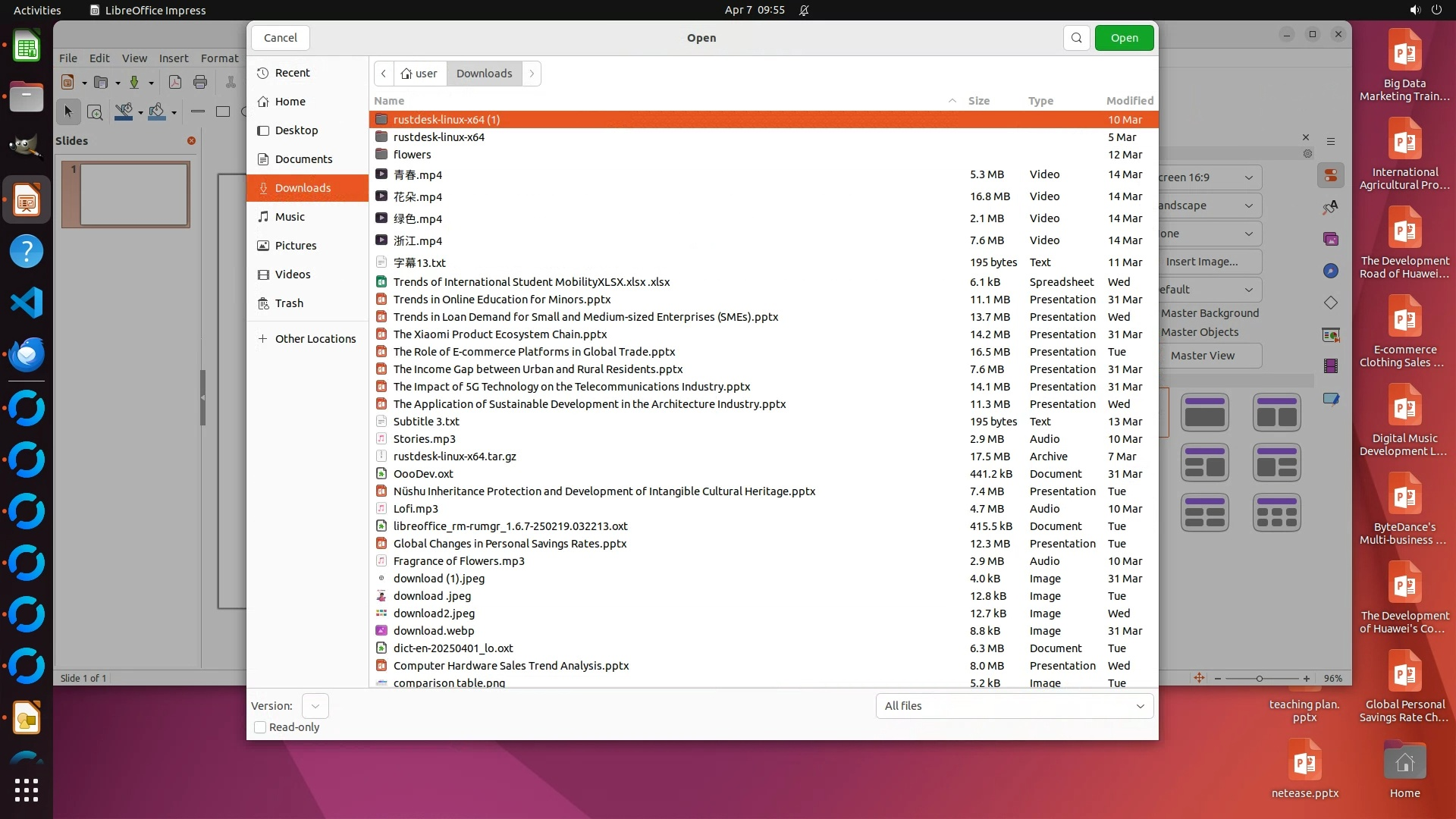Screen dimensions: 1456x819
Task: Adjust the zoom slider in the status bar
Action: pyautogui.click(x=1260, y=679)
